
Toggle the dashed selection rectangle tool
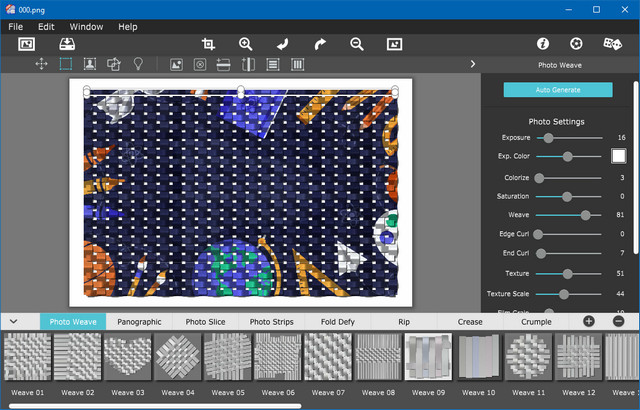[x=66, y=64]
